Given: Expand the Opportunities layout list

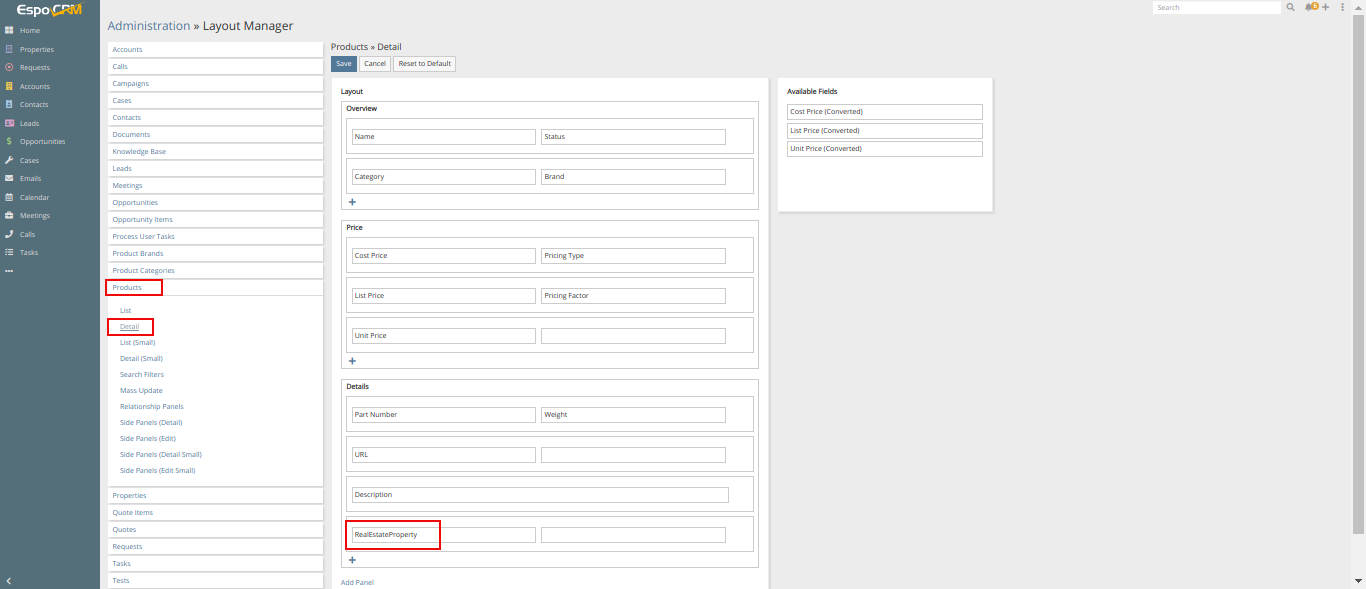Looking at the screenshot, I should coord(135,203).
